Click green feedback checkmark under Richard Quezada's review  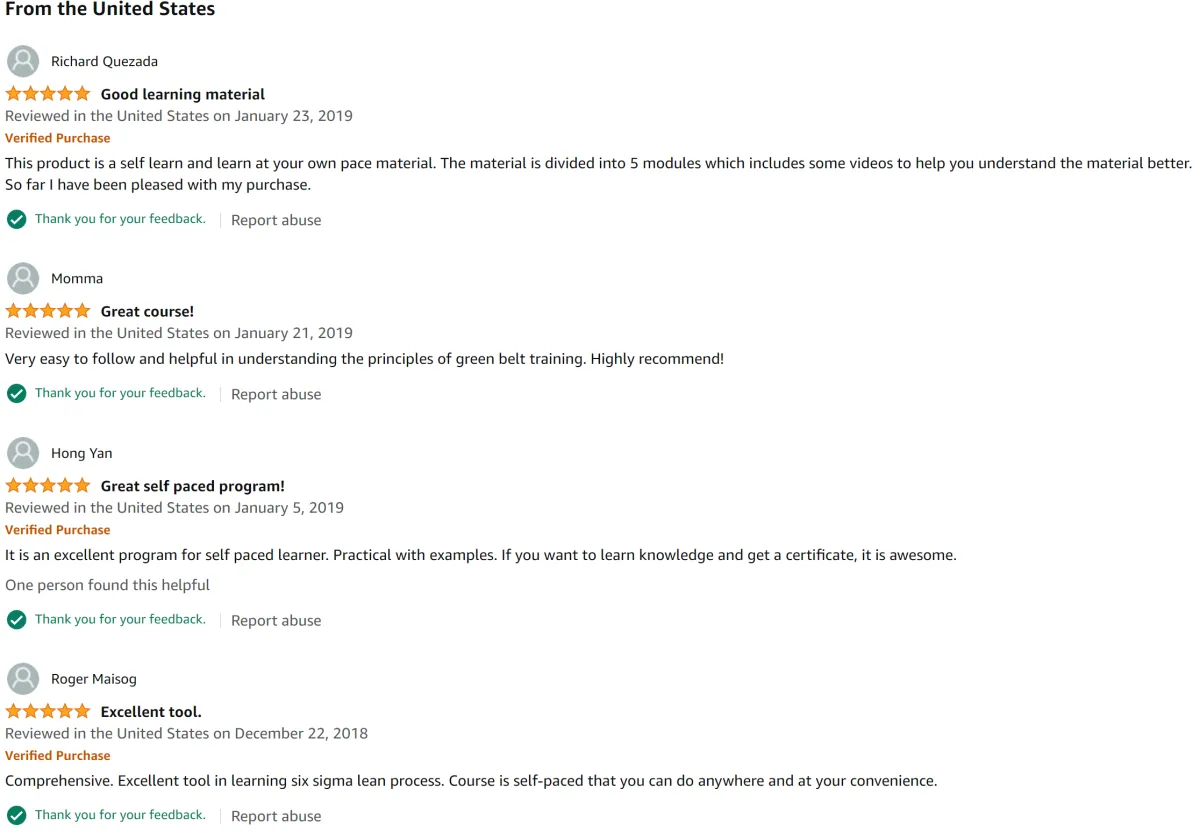pyautogui.click(x=16, y=219)
